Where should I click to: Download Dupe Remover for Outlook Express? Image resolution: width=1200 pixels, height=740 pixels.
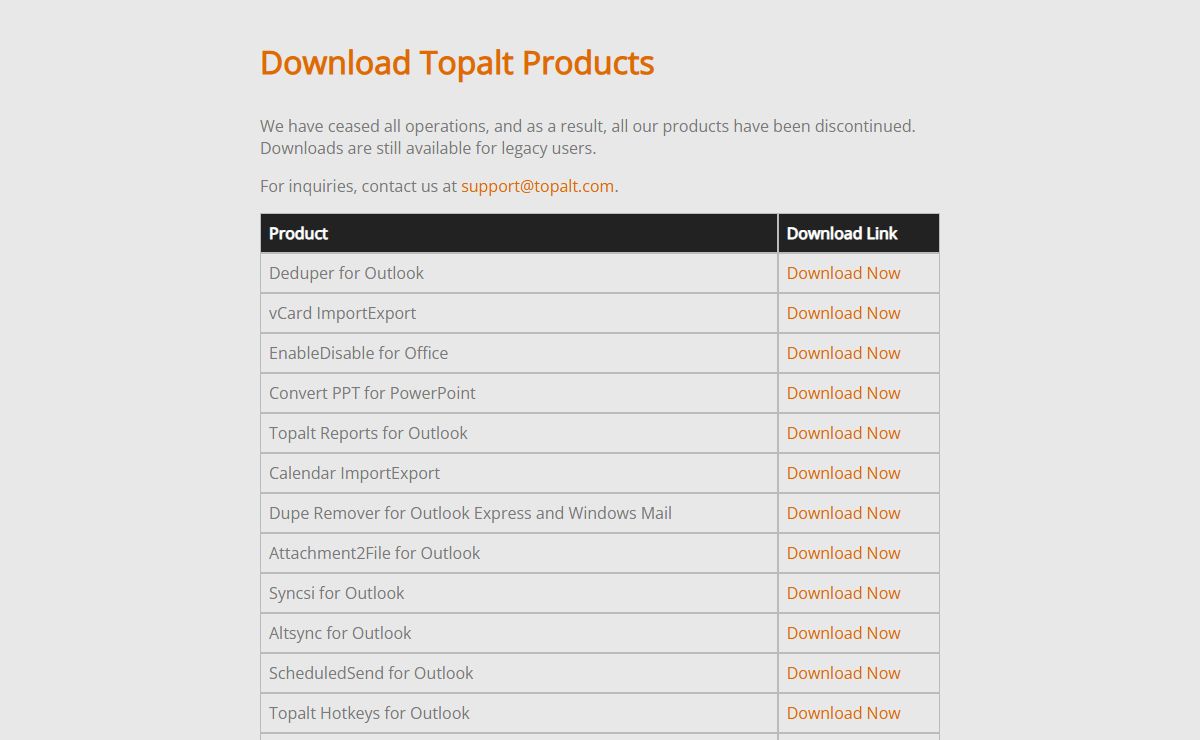tap(843, 513)
